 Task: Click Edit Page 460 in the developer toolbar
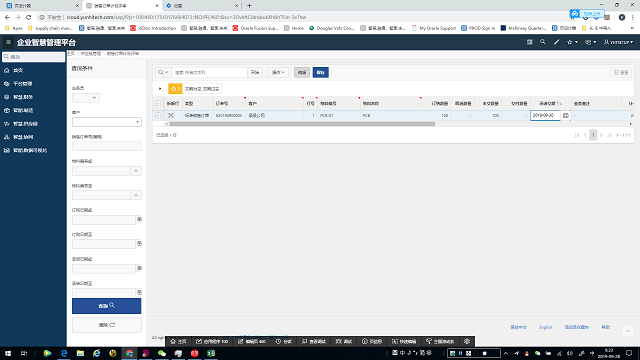pos(252,341)
